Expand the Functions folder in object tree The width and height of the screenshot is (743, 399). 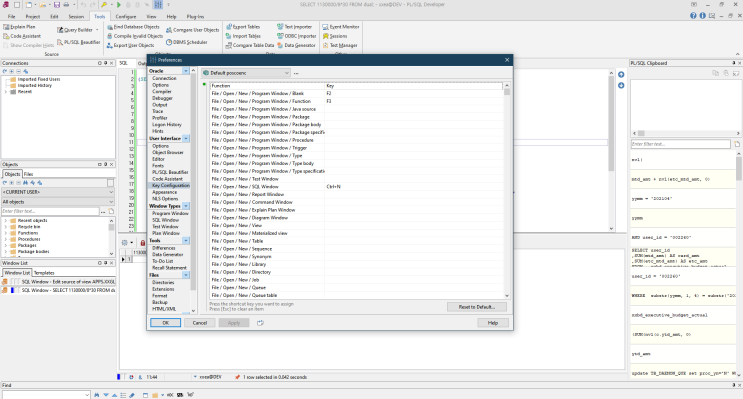click(x=6, y=233)
